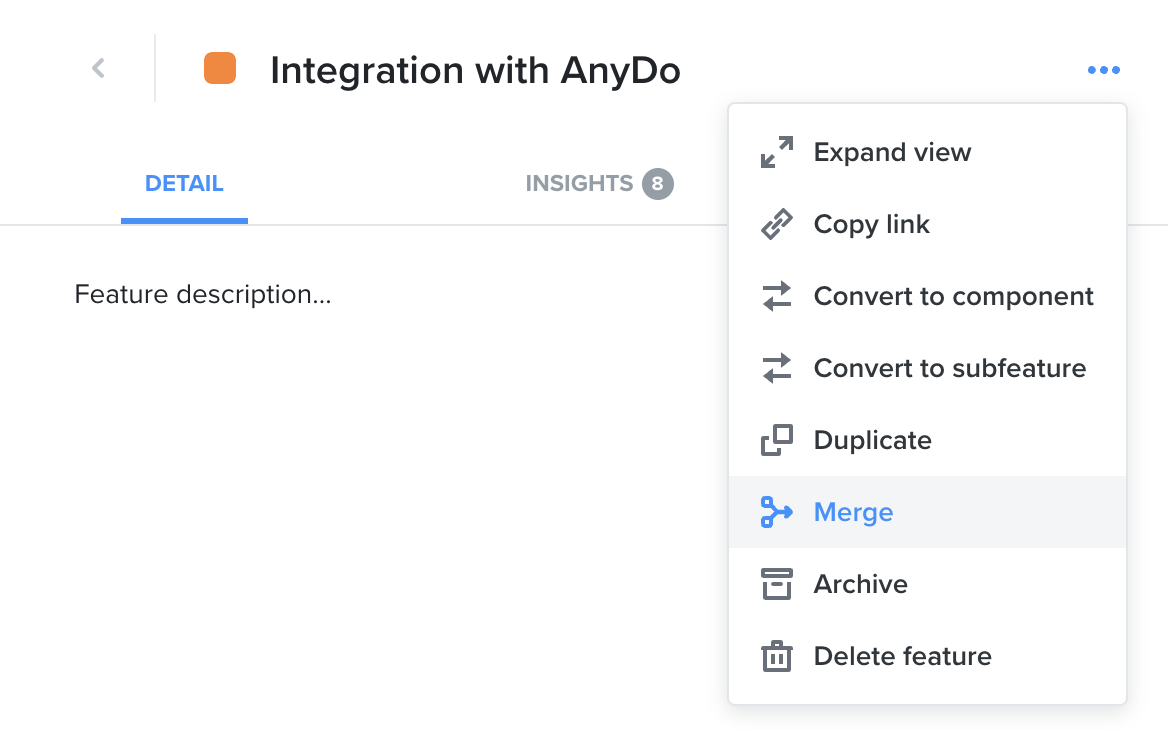Select Delete feature menu entry
Viewport: 1168px width, 730px height.
[x=927, y=656]
